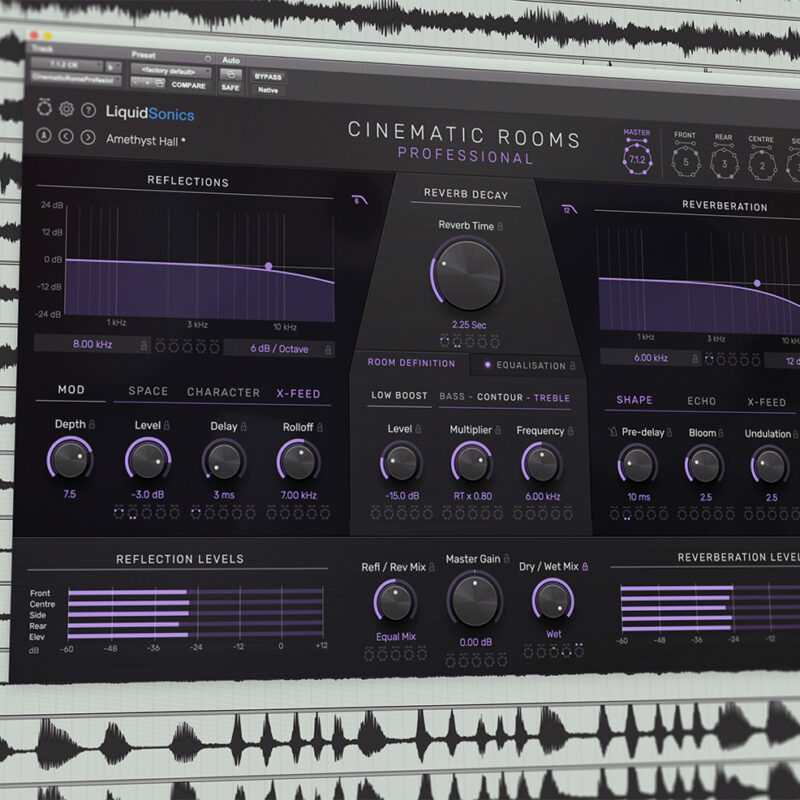This screenshot has height=800, width=800.
Task: Switch to the CHARACTER tab
Action: [x=223, y=392]
